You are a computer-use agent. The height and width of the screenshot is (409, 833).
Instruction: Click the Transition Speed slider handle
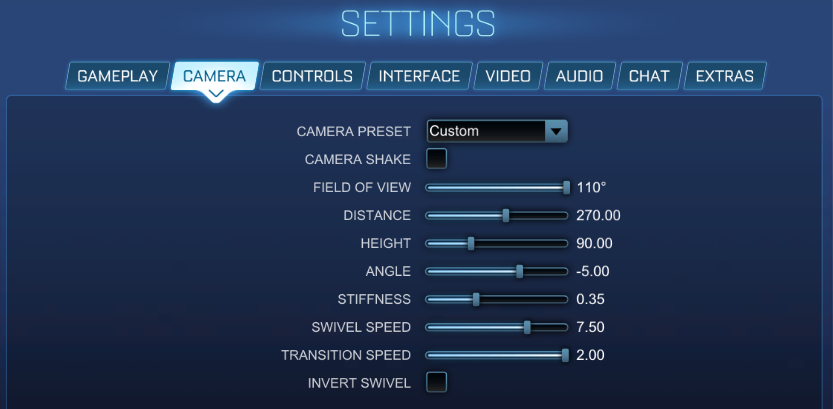[x=565, y=355]
